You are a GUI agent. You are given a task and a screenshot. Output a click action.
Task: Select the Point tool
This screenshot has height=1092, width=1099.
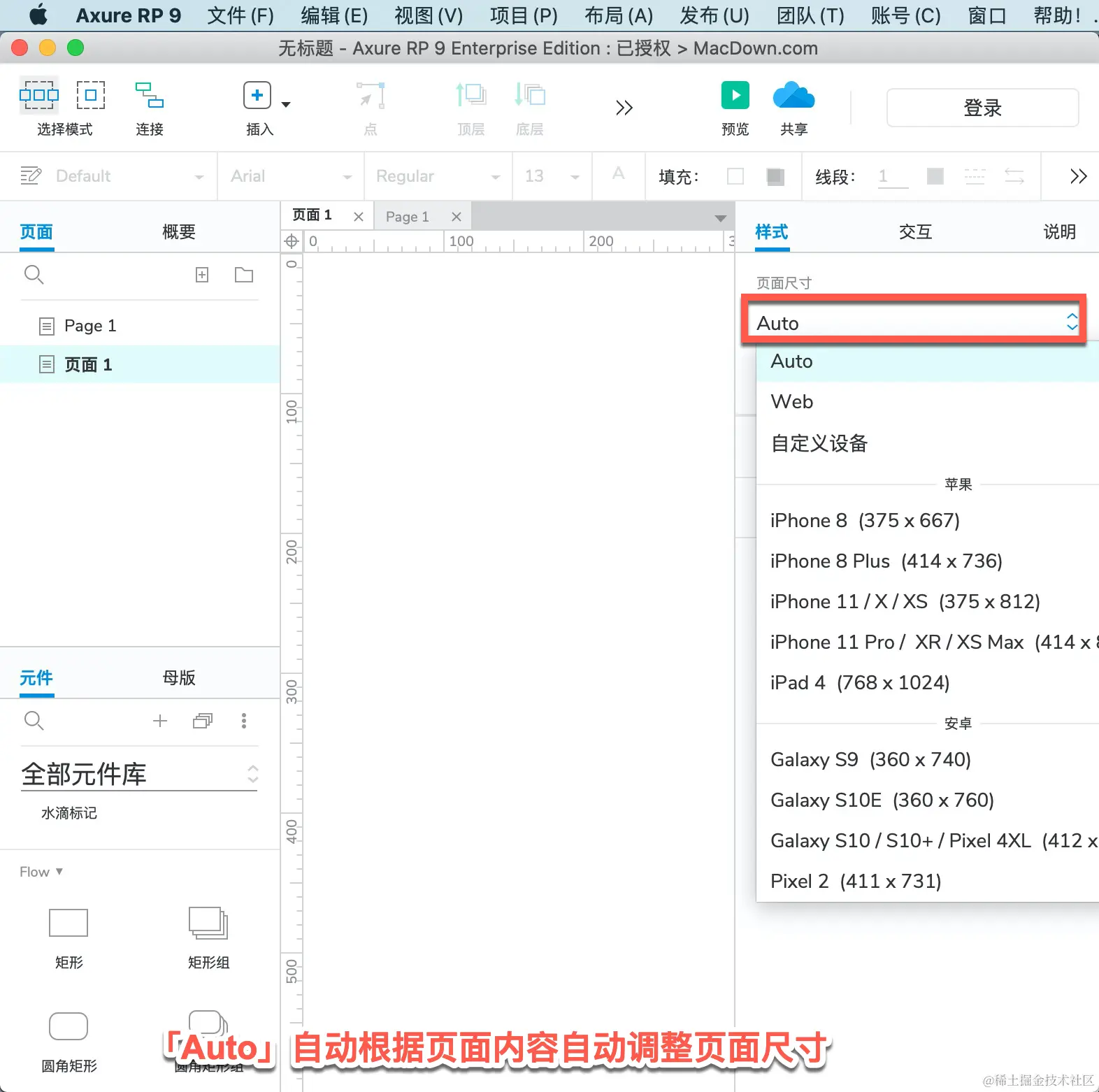[x=371, y=95]
